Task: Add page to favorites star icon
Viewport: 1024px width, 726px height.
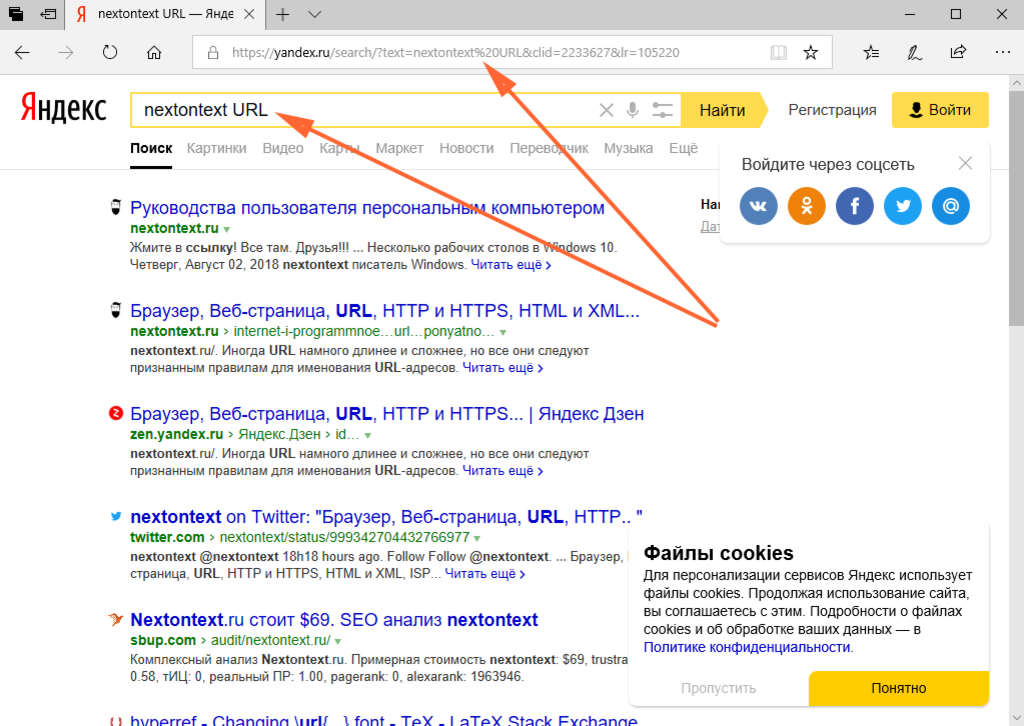Action: (x=810, y=52)
